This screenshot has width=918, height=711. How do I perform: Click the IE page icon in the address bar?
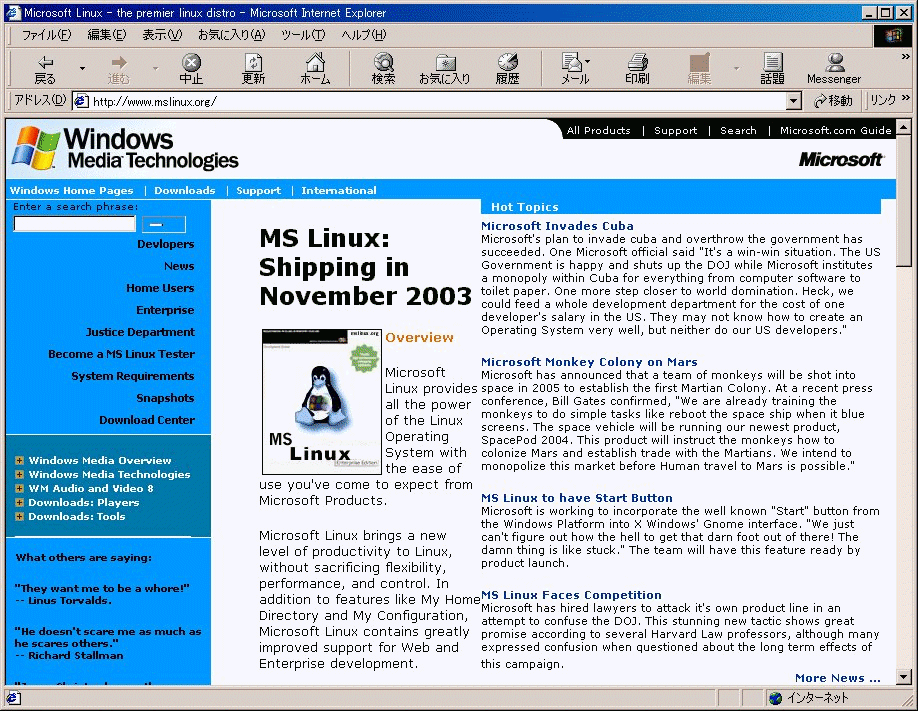[81, 101]
